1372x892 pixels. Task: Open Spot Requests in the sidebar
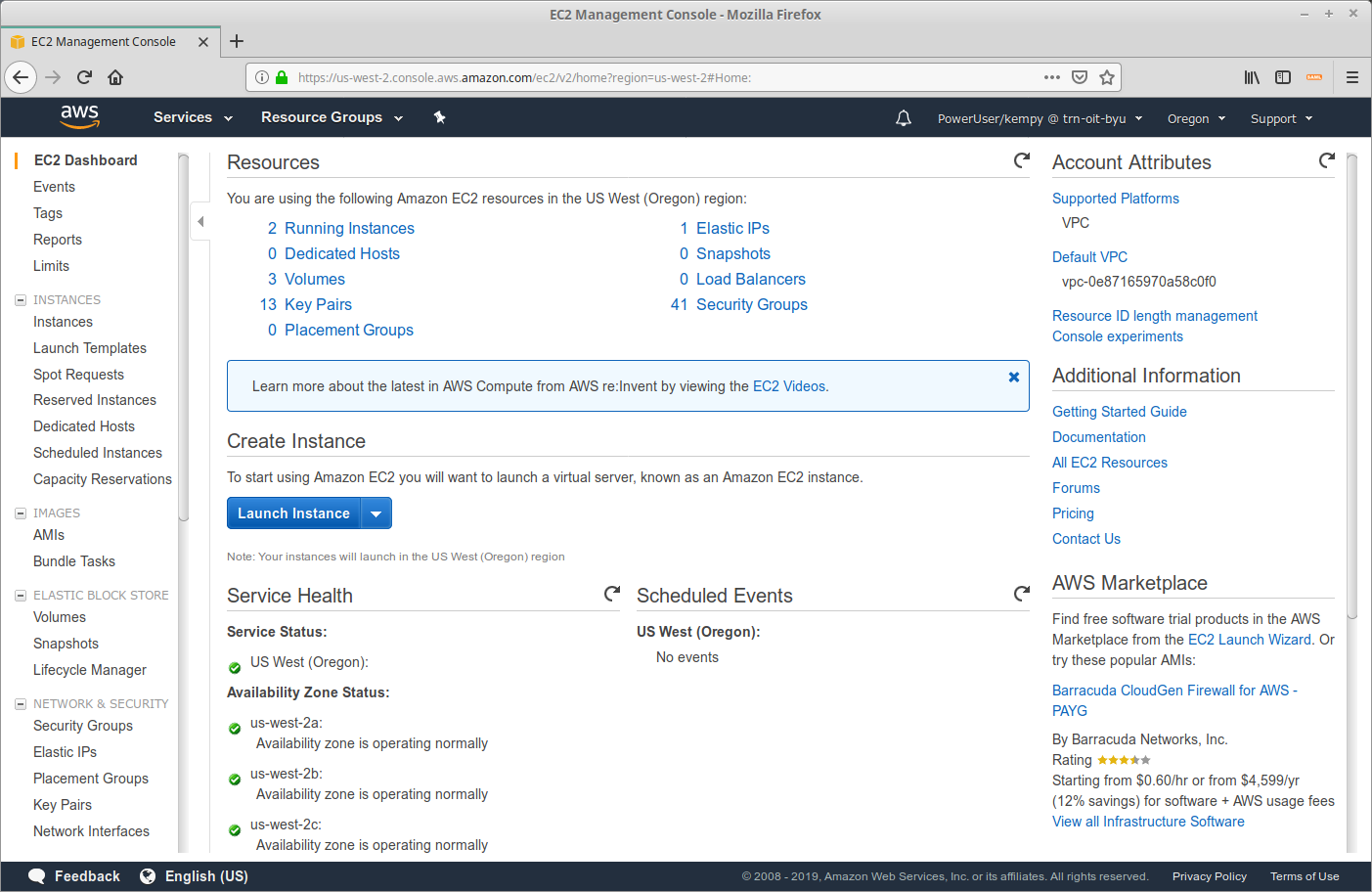tap(78, 375)
